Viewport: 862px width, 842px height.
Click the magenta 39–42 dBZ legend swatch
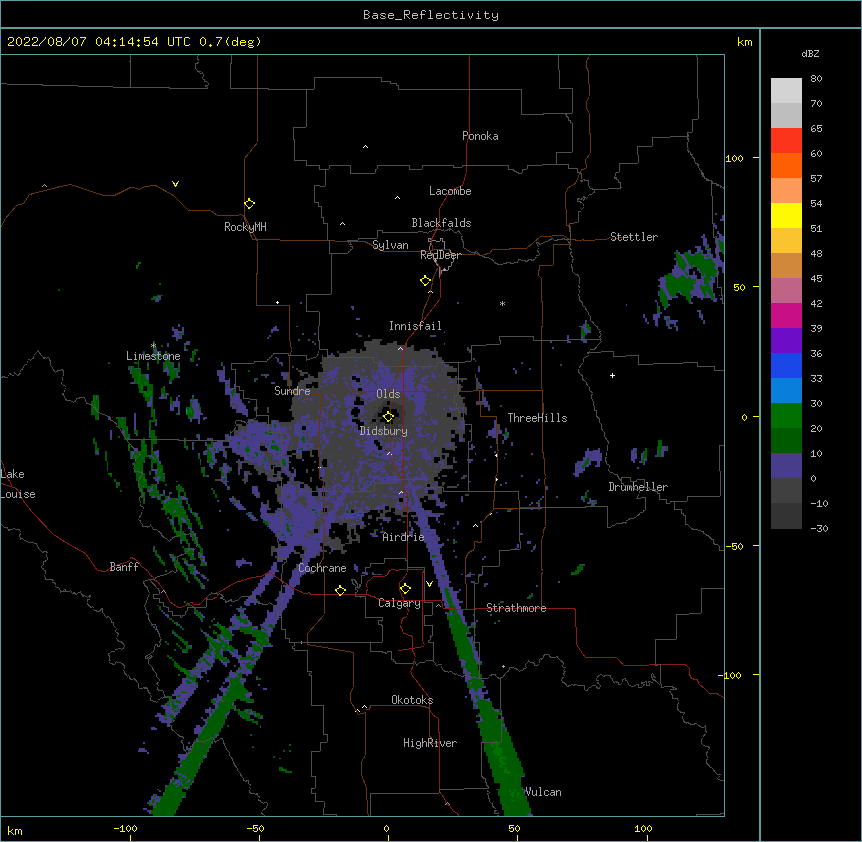786,315
